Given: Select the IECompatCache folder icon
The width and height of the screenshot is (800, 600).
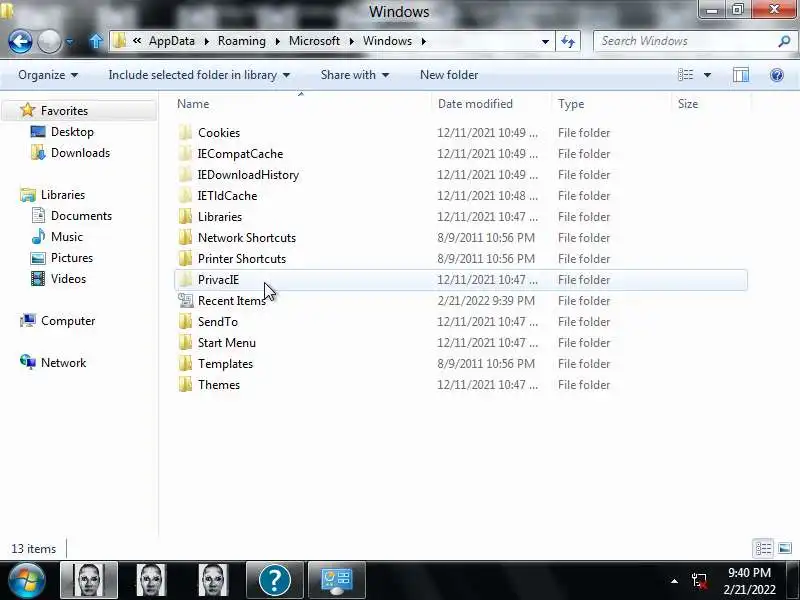Looking at the screenshot, I should click(x=185, y=154).
